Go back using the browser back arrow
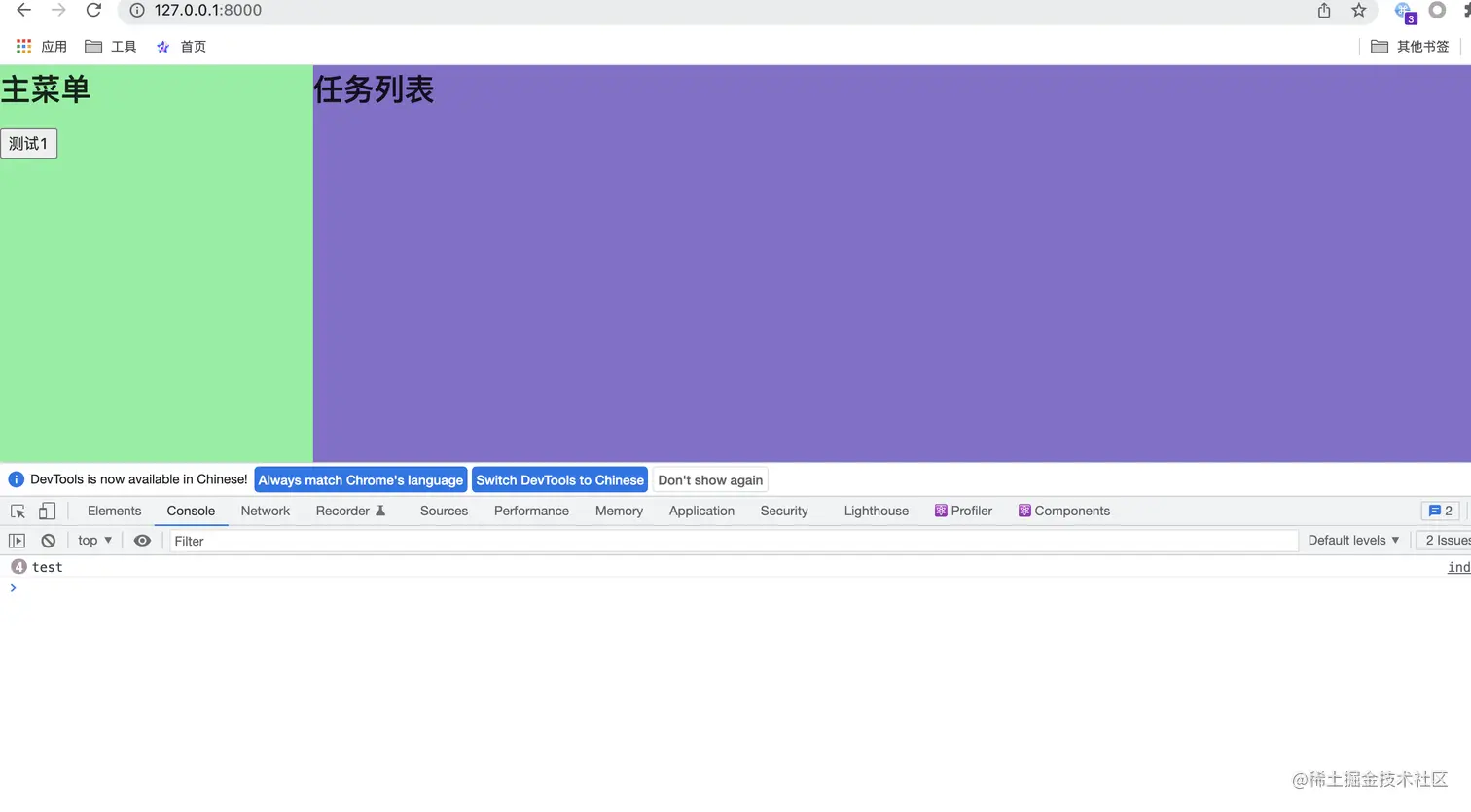Image resolution: width=1471 pixels, height=812 pixels. [24, 11]
